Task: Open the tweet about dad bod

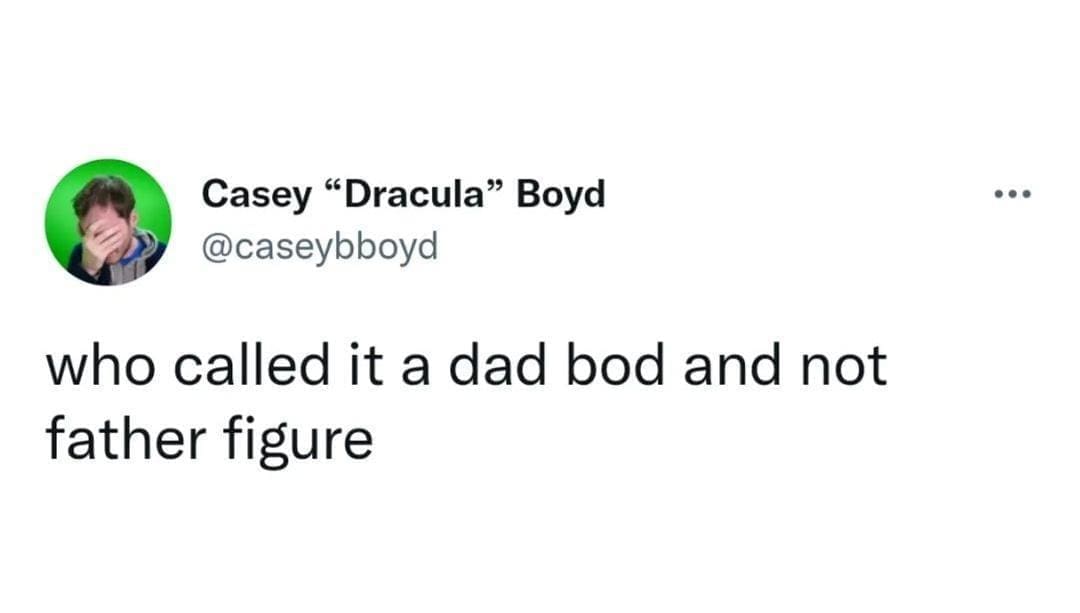Action: (465, 402)
